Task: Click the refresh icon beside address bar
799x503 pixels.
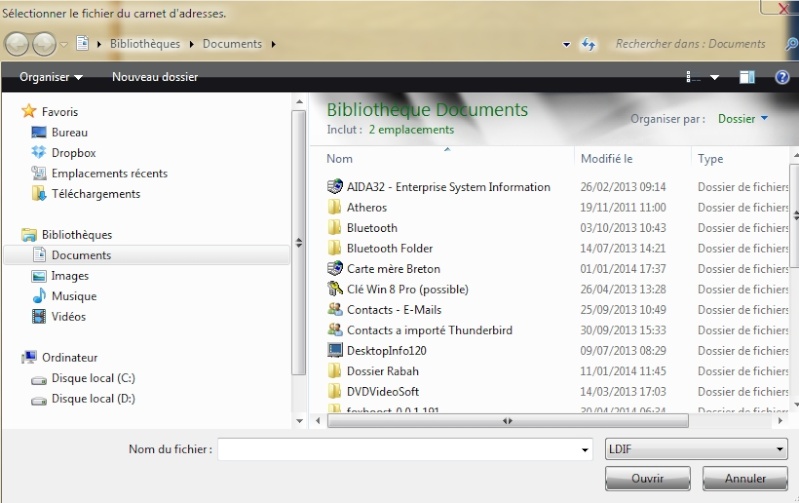Action: (x=589, y=44)
